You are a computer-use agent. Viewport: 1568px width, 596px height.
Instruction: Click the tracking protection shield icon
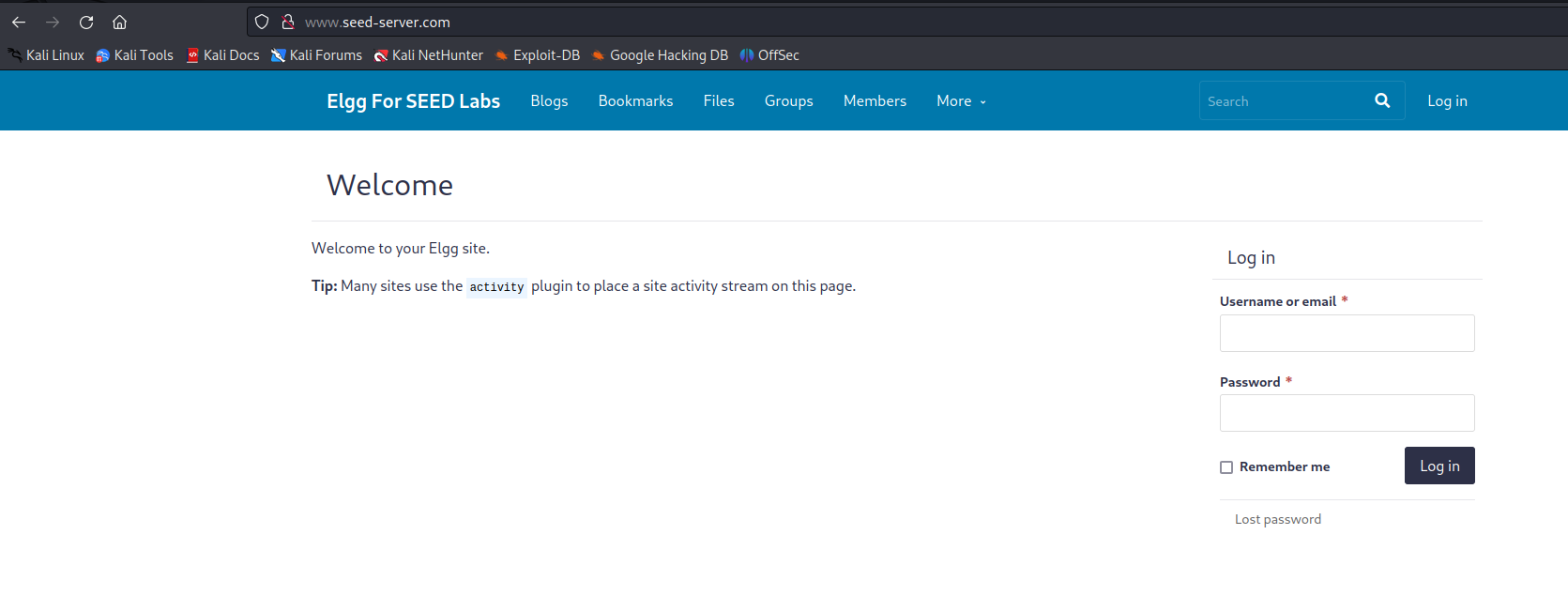click(x=262, y=22)
